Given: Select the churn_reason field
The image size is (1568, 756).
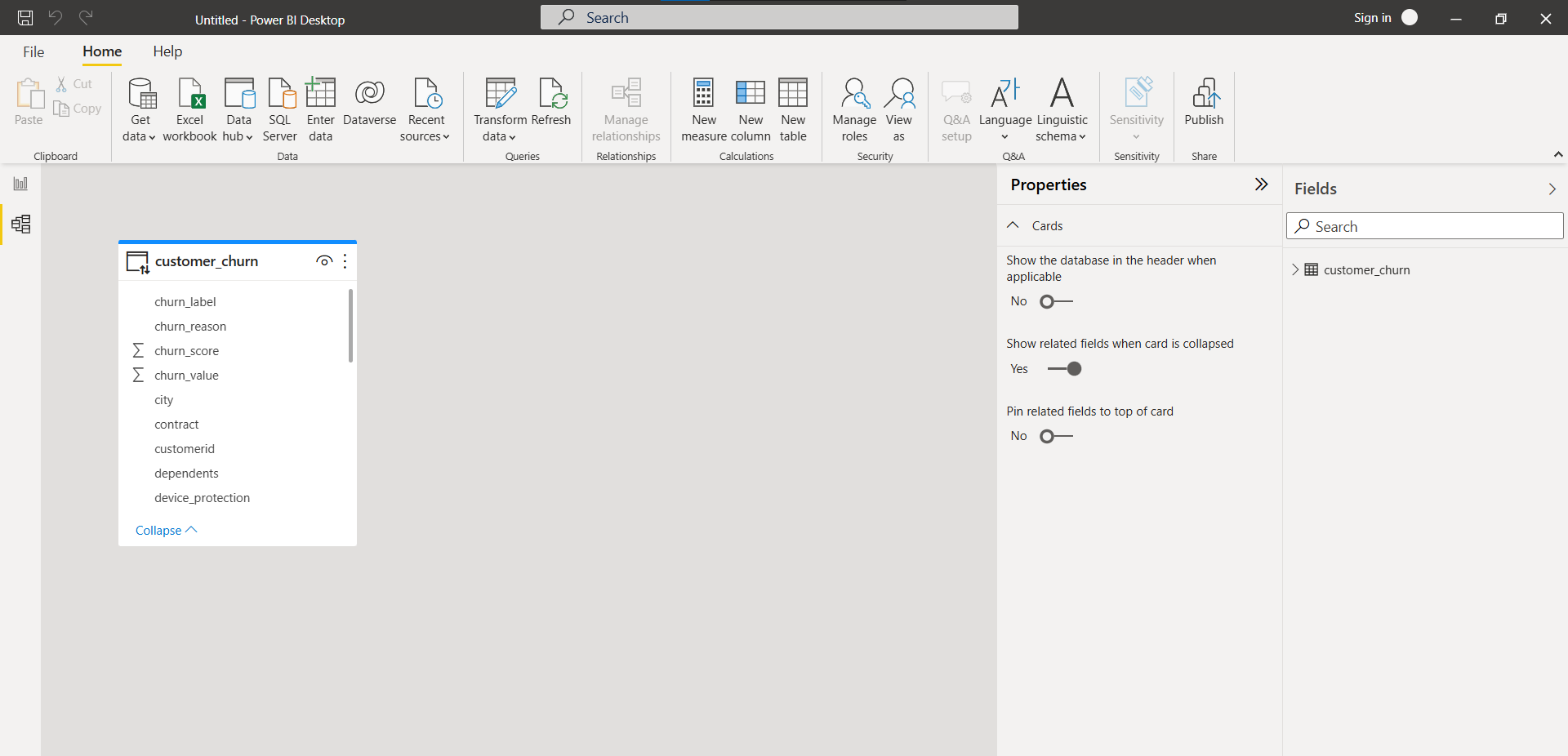Looking at the screenshot, I should 190,327.
